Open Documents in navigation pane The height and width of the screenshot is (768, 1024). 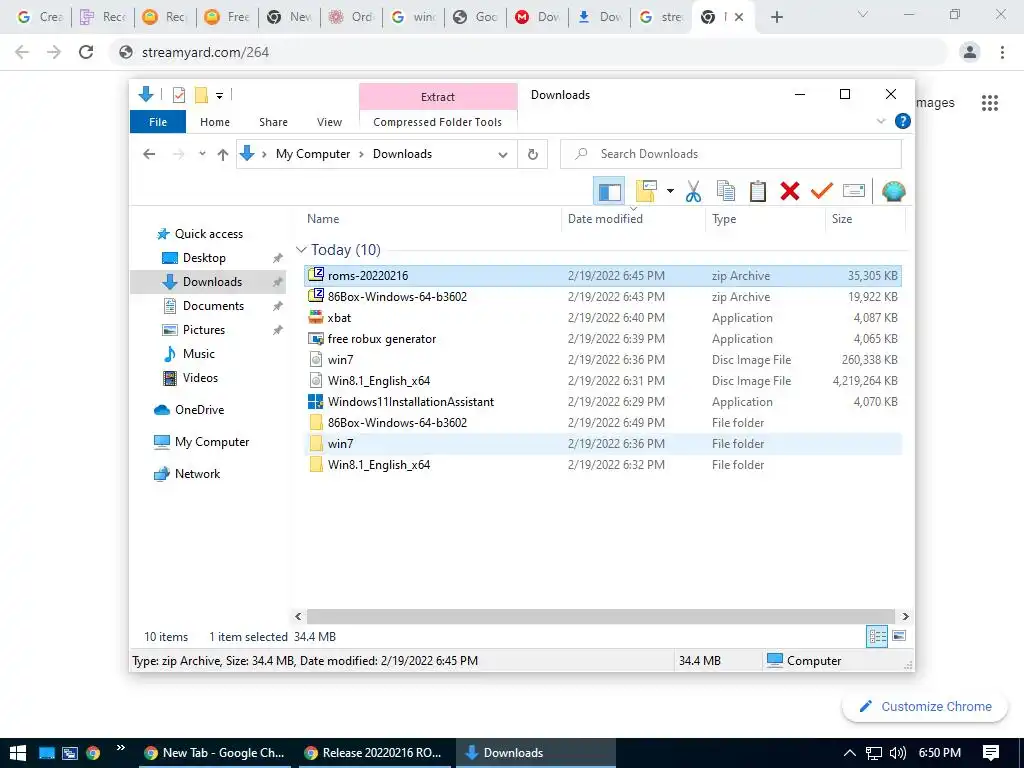tap(213, 306)
